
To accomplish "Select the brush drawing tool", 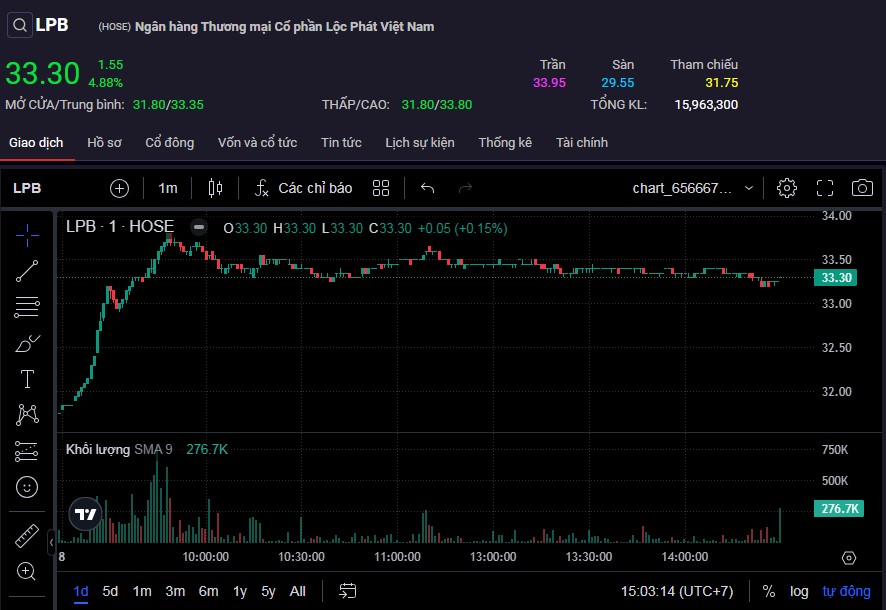I will 27,343.
